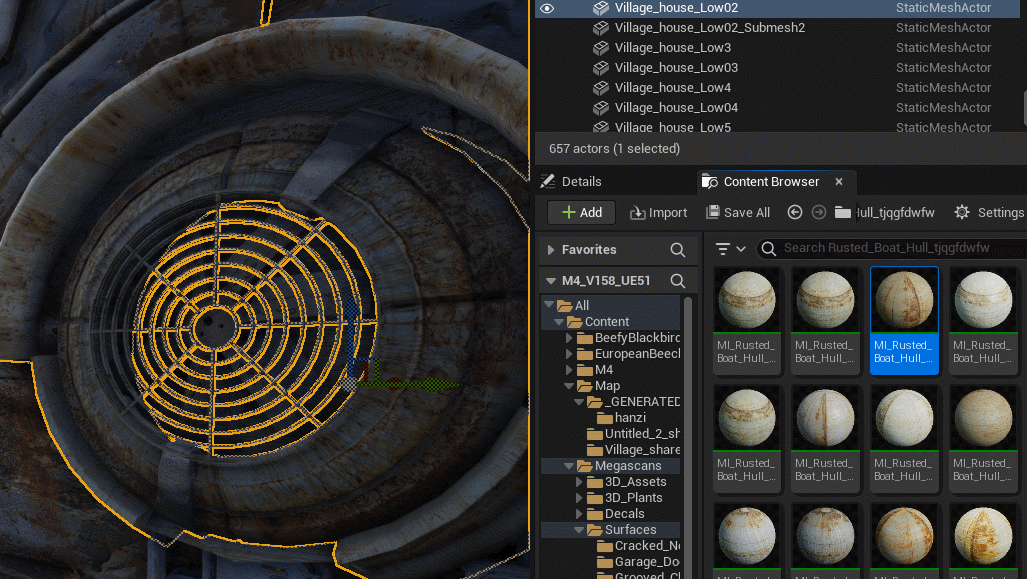Click the path folder icon in breadcrumb
This screenshot has width=1027, height=579.
pos(843,212)
